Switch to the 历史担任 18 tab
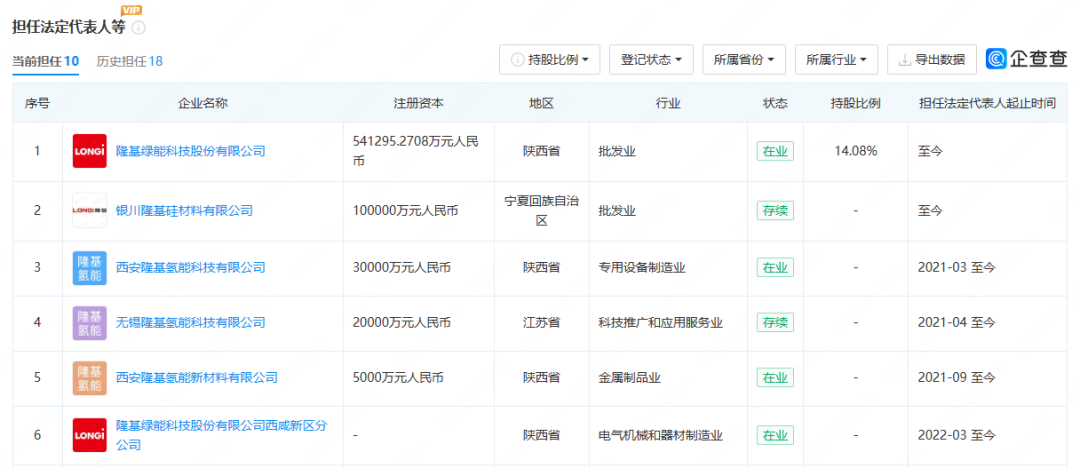This screenshot has height=468, width=1080. [x=129, y=61]
